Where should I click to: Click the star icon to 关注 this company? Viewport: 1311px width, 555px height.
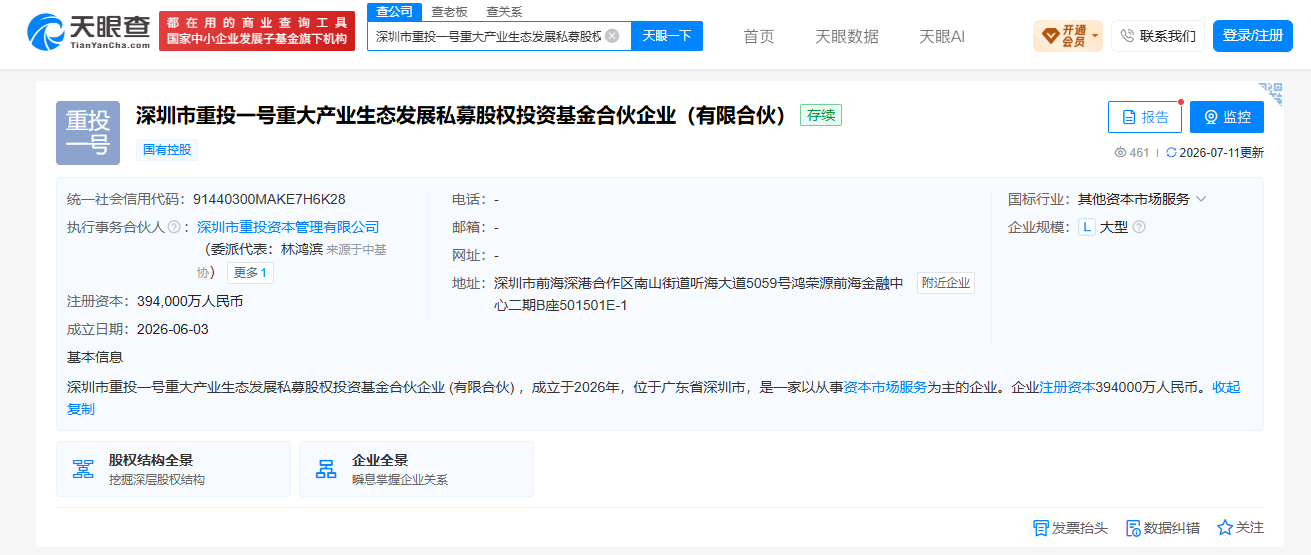tap(1224, 527)
